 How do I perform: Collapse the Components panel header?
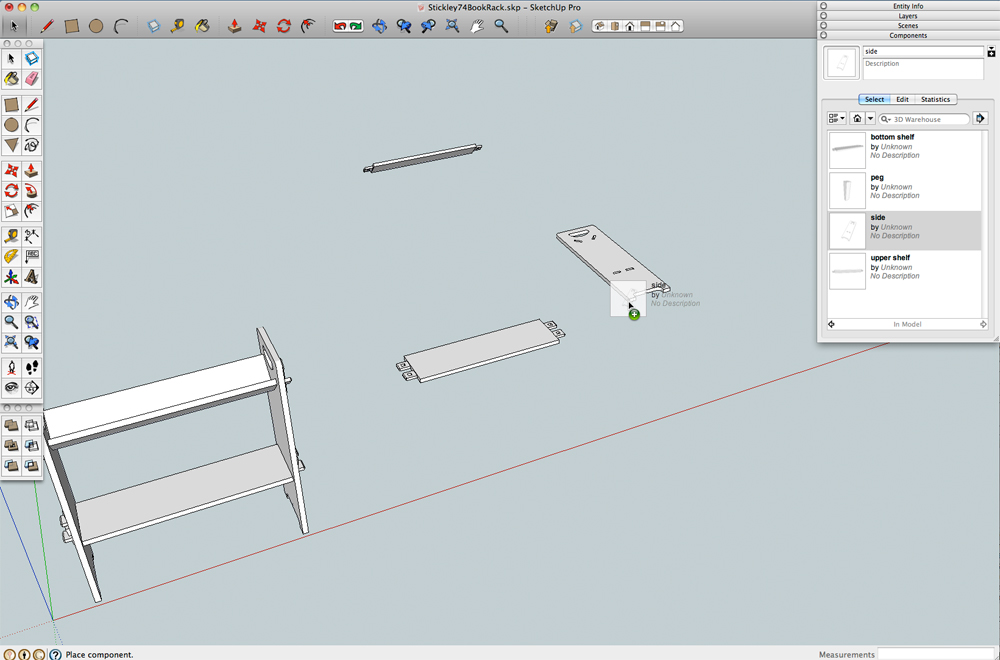908,36
